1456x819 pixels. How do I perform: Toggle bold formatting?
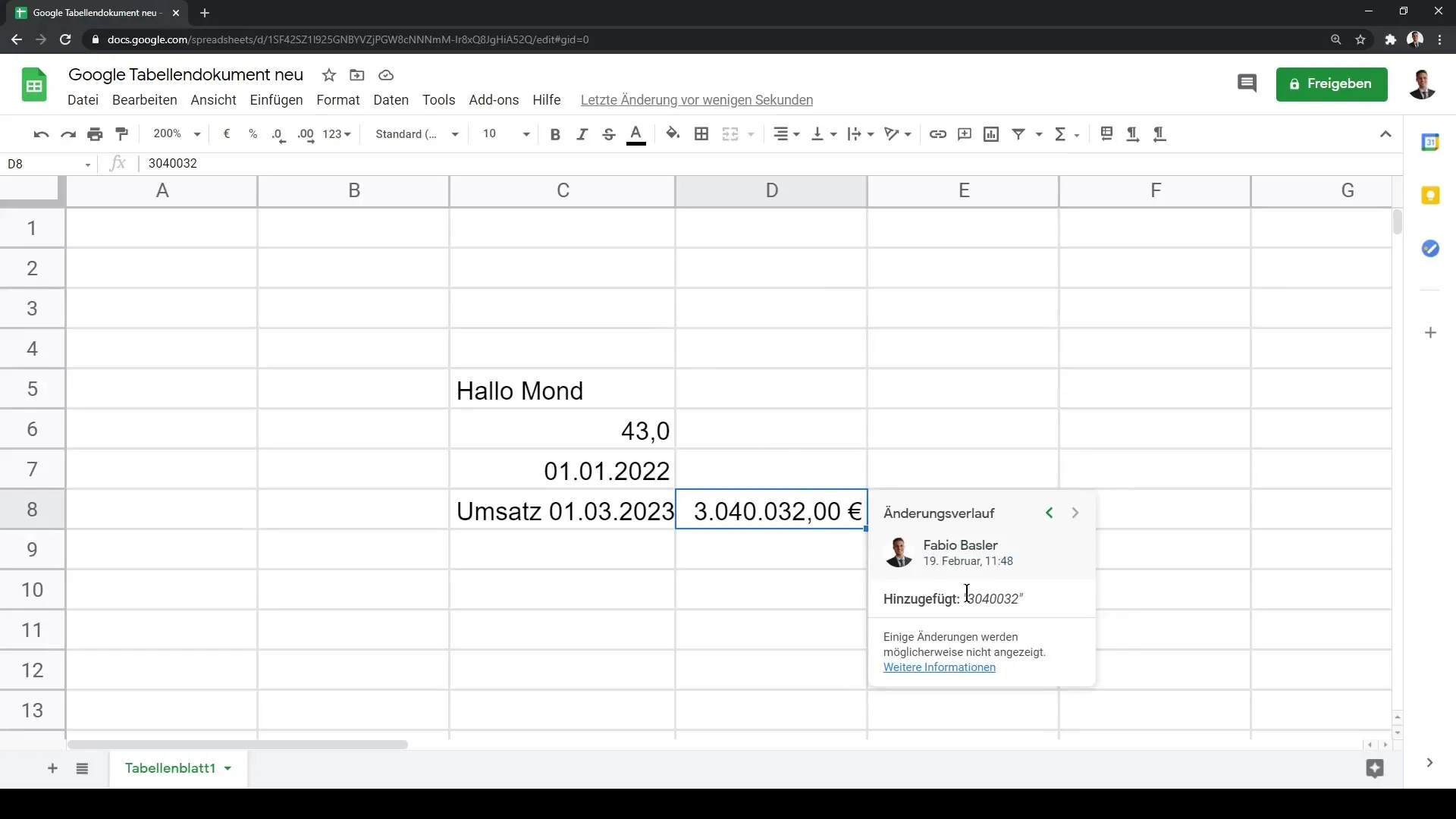pos(555,134)
